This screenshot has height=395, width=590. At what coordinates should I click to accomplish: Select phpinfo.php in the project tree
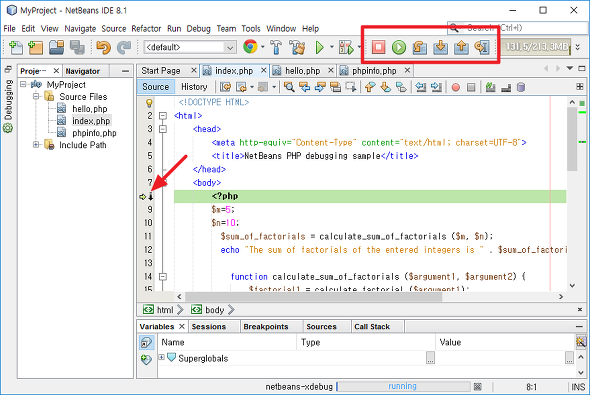coord(94,133)
